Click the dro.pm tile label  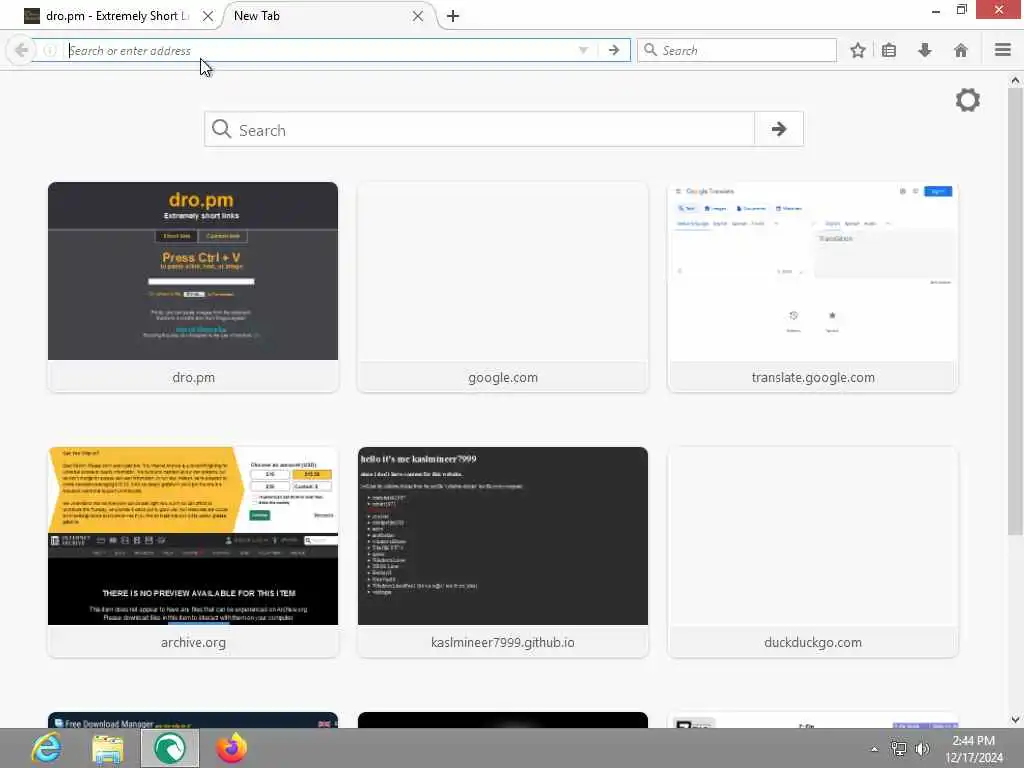[x=193, y=377]
